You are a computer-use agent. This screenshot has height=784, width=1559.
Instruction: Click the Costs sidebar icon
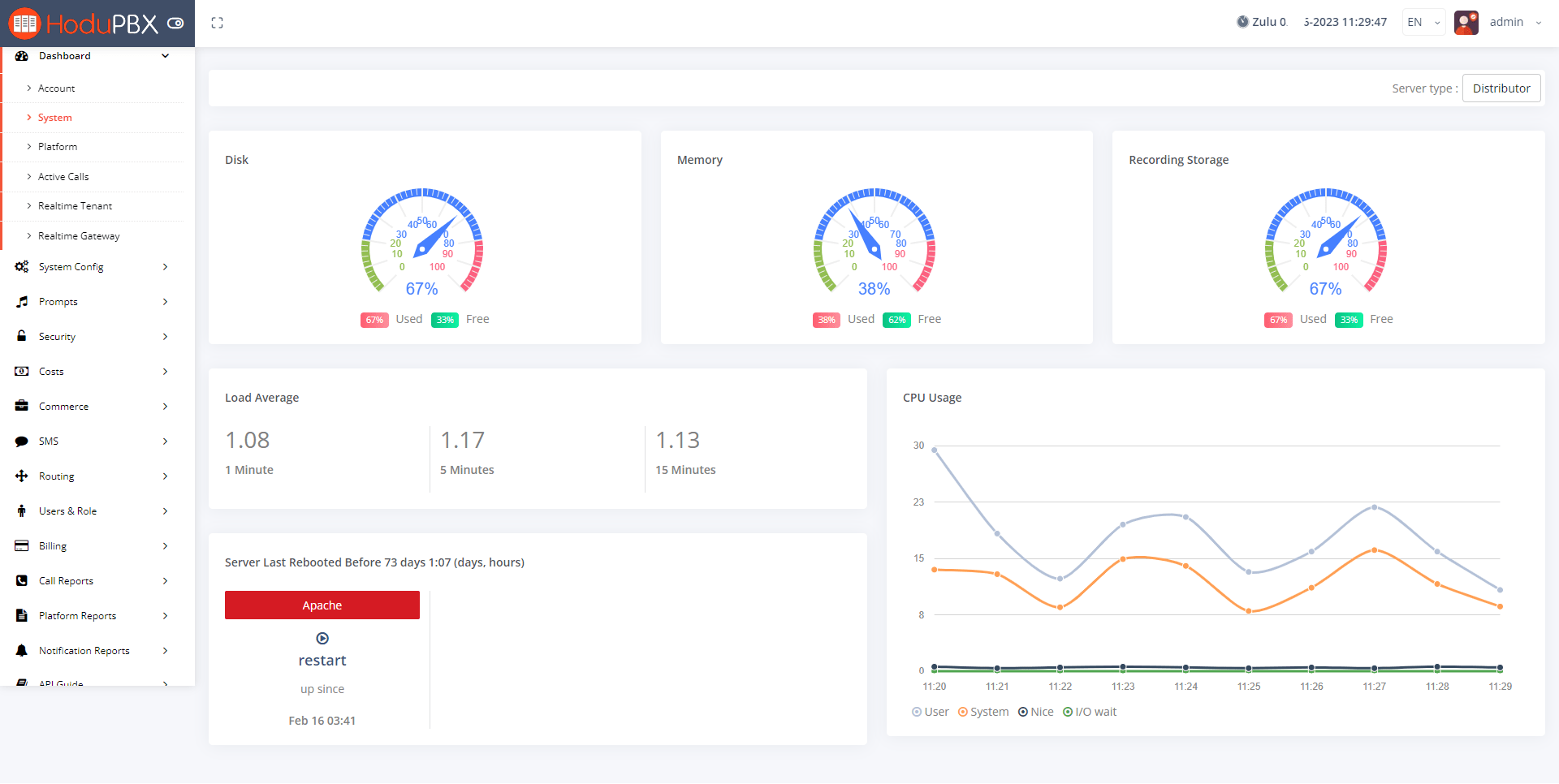(22, 371)
